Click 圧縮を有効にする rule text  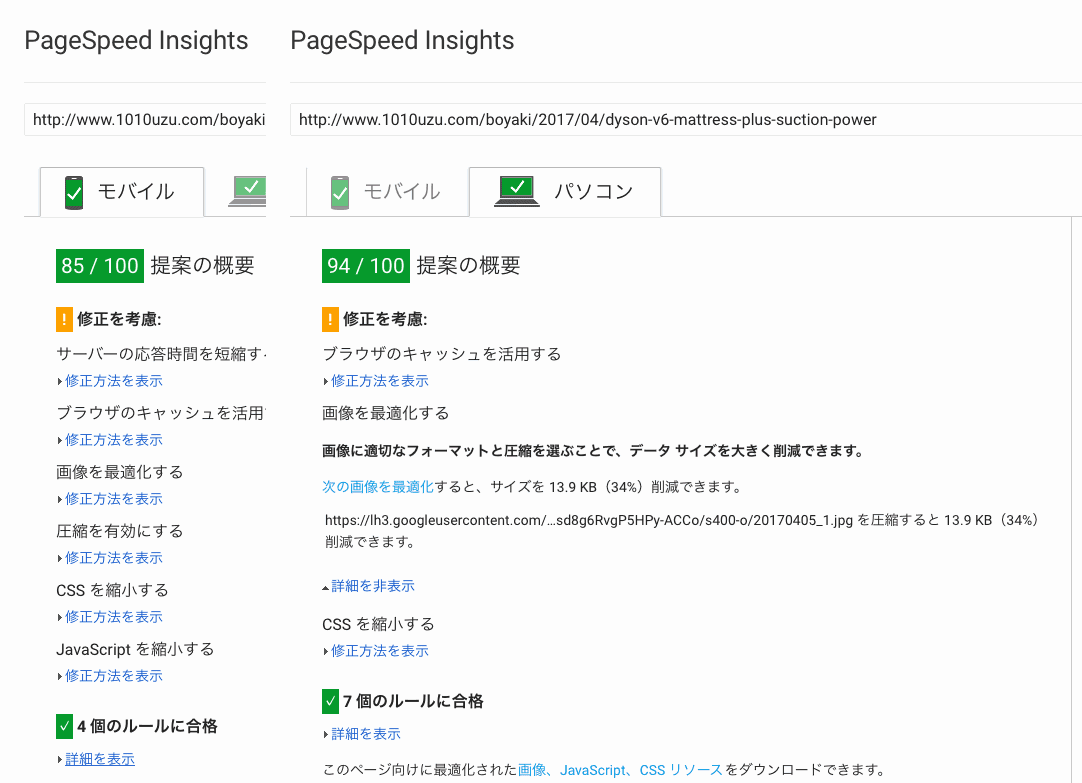120,531
